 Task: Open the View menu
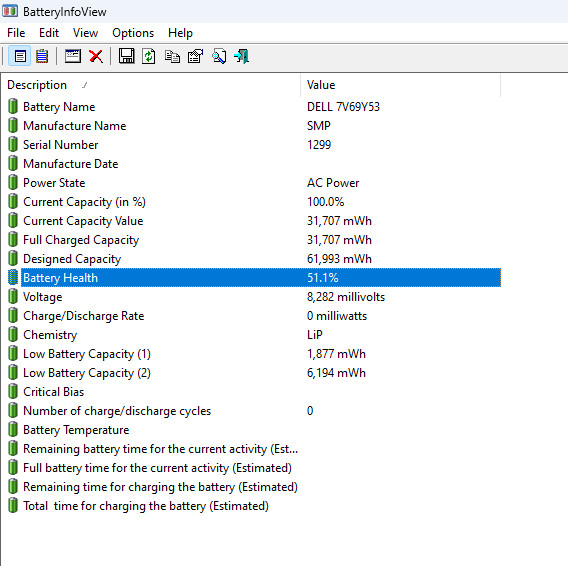click(x=85, y=33)
